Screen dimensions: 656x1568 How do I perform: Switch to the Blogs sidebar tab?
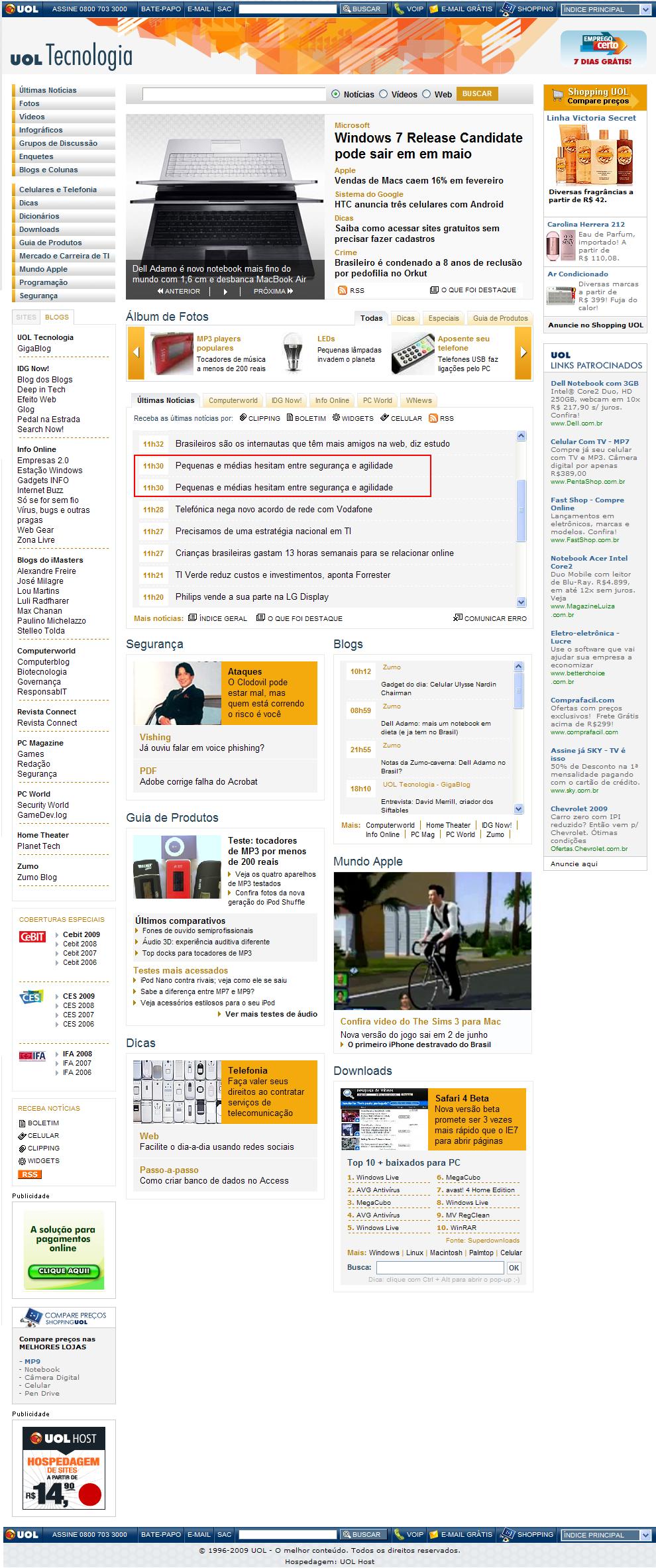[57, 317]
